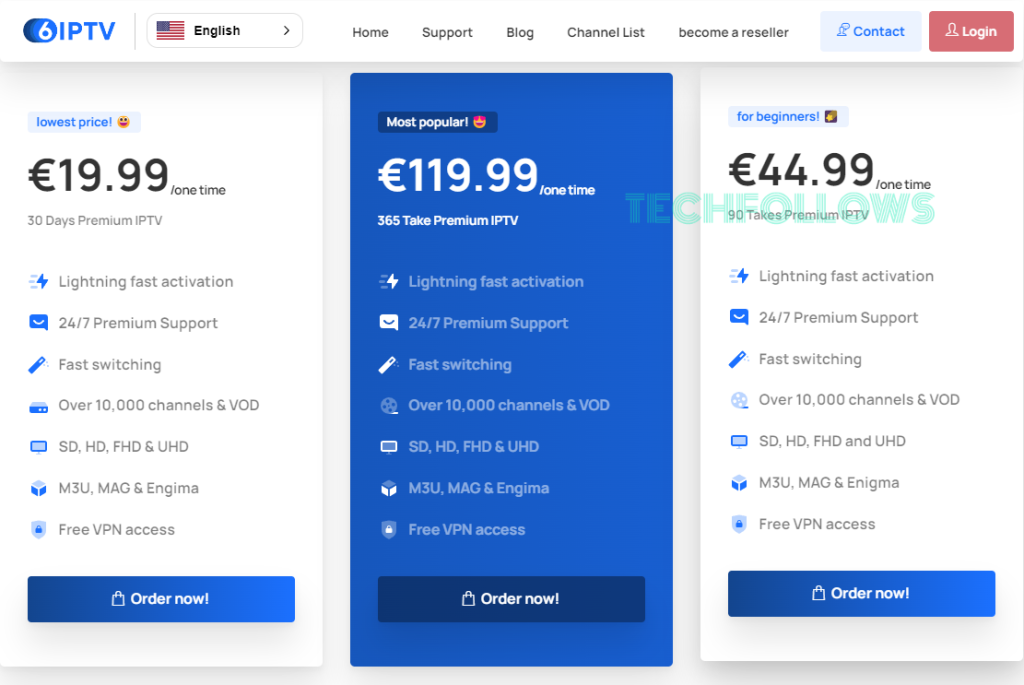Go to the Home page
This screenshot has height=685, width=1024.
coord(370,32)
